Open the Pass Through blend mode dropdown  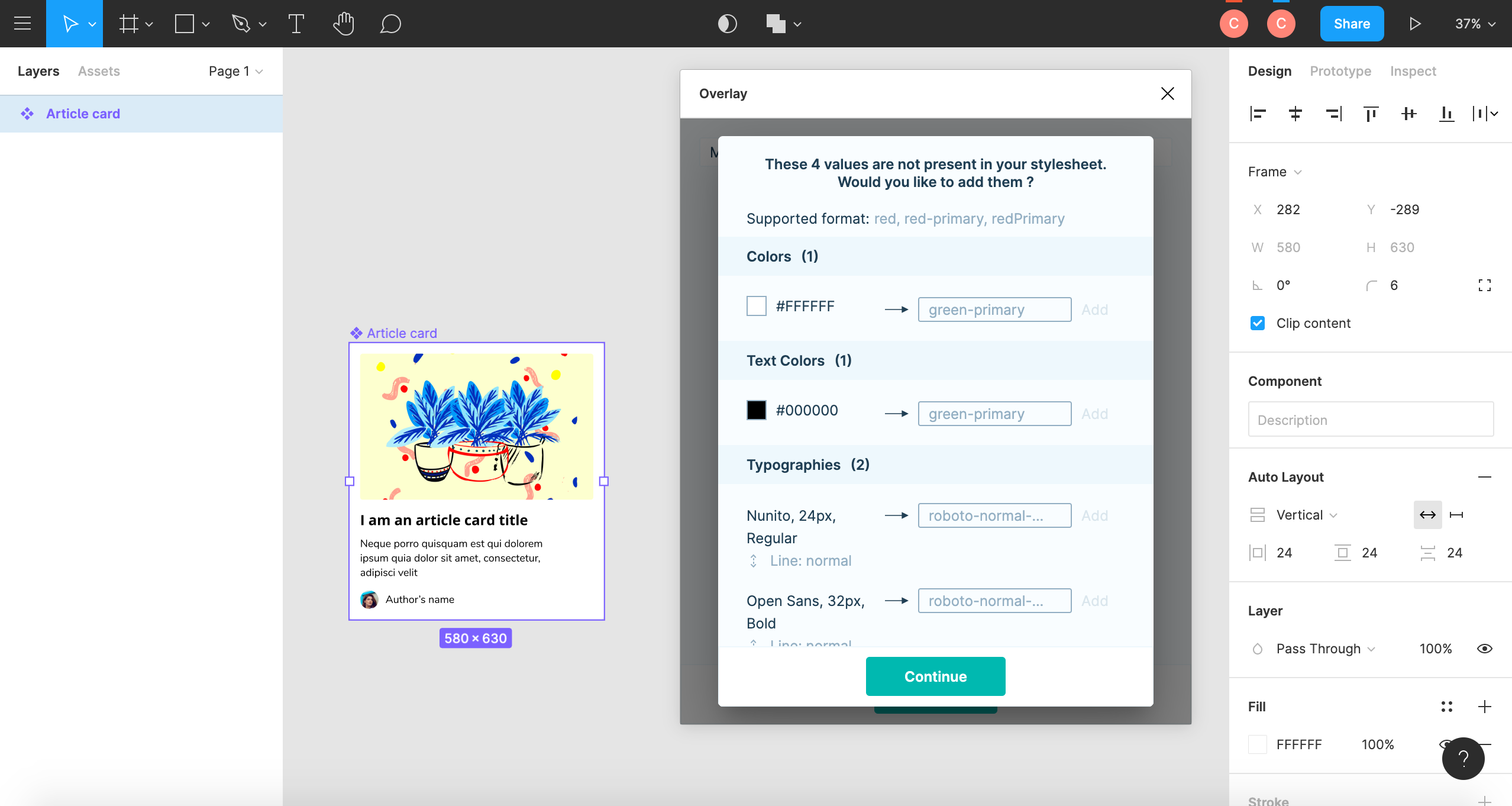click(x=1324, y=649)
